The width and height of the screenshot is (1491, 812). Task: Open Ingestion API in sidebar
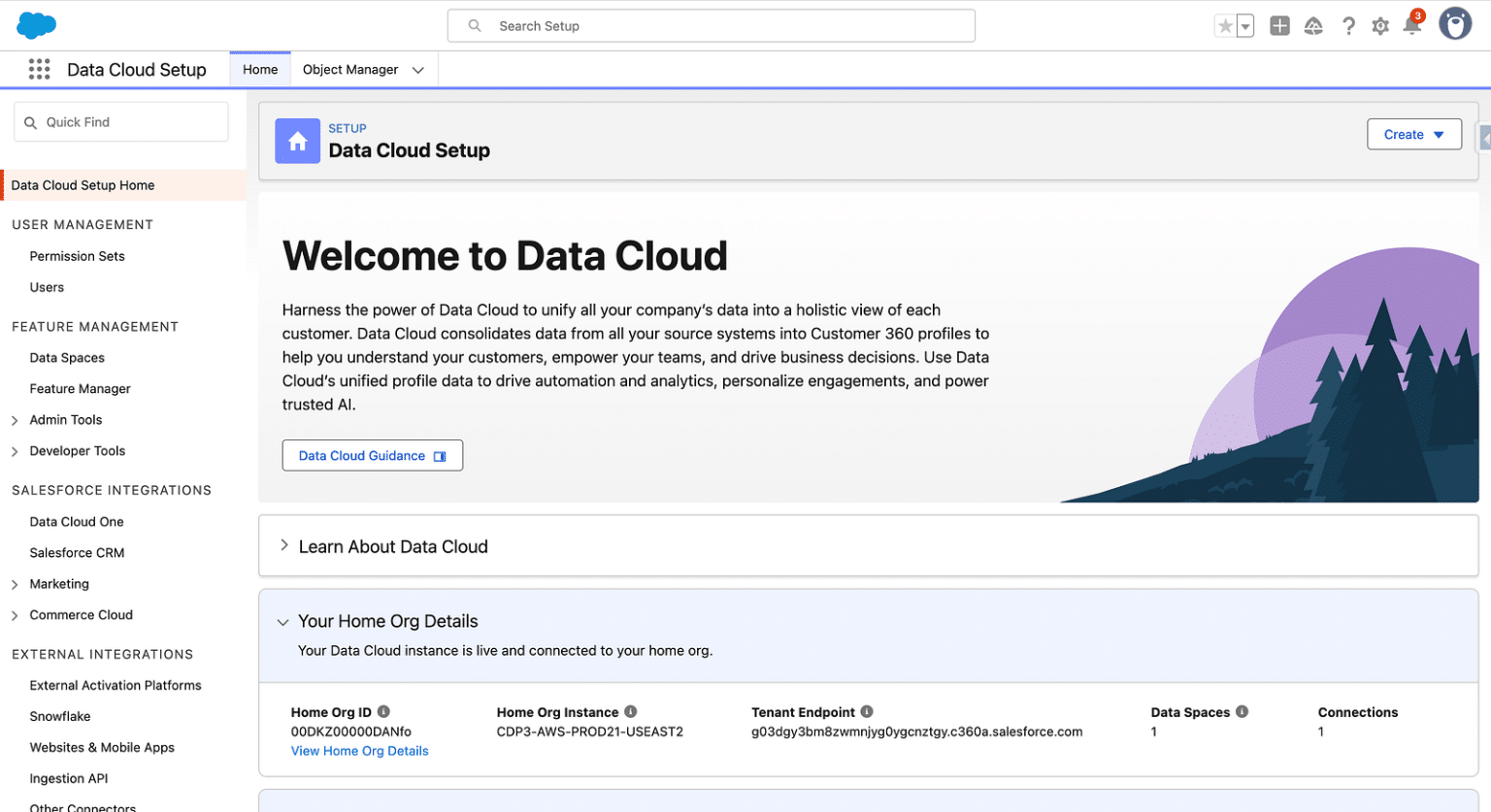coord(69,778)
